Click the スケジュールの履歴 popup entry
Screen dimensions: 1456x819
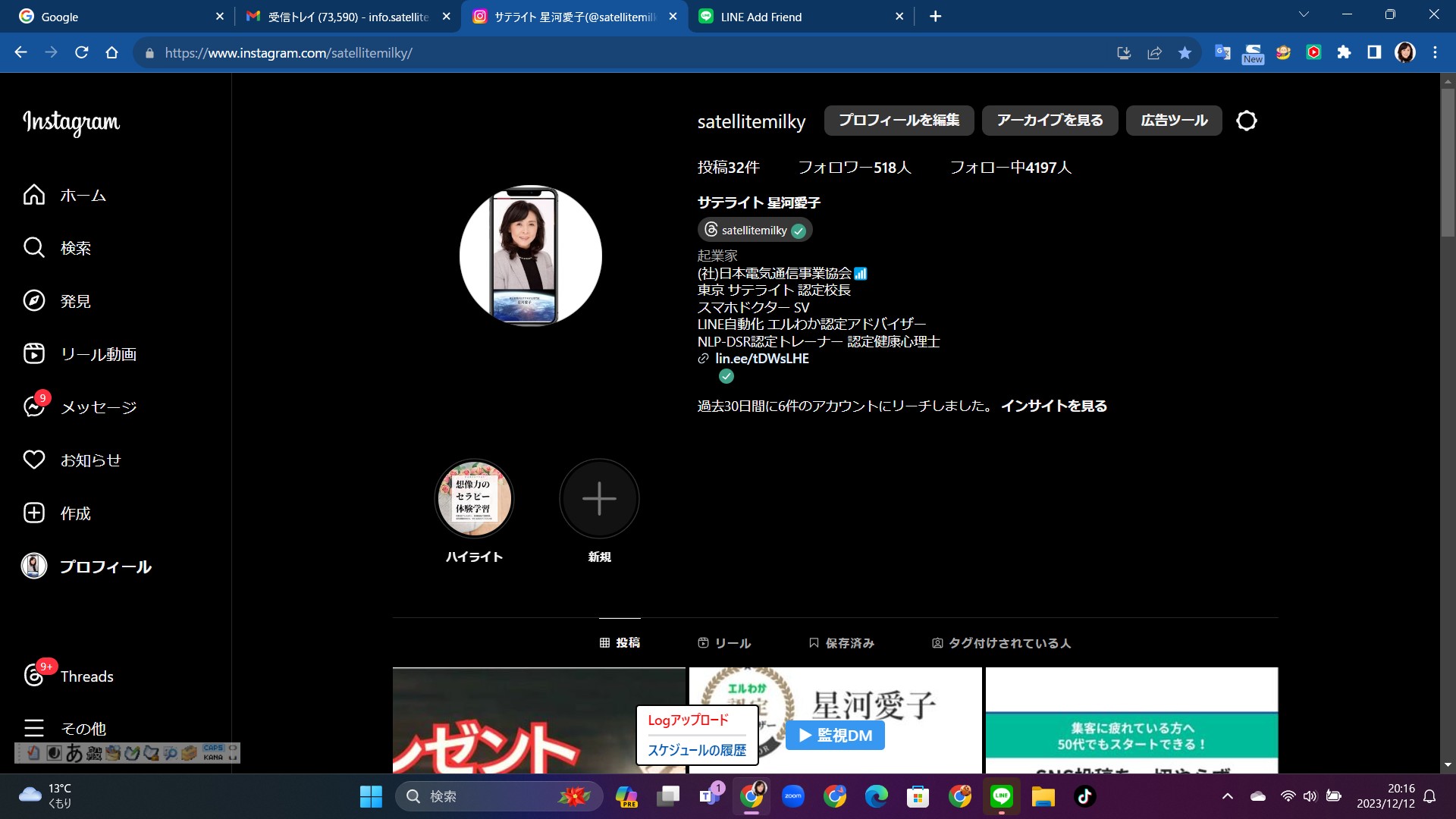coord(697,750)
